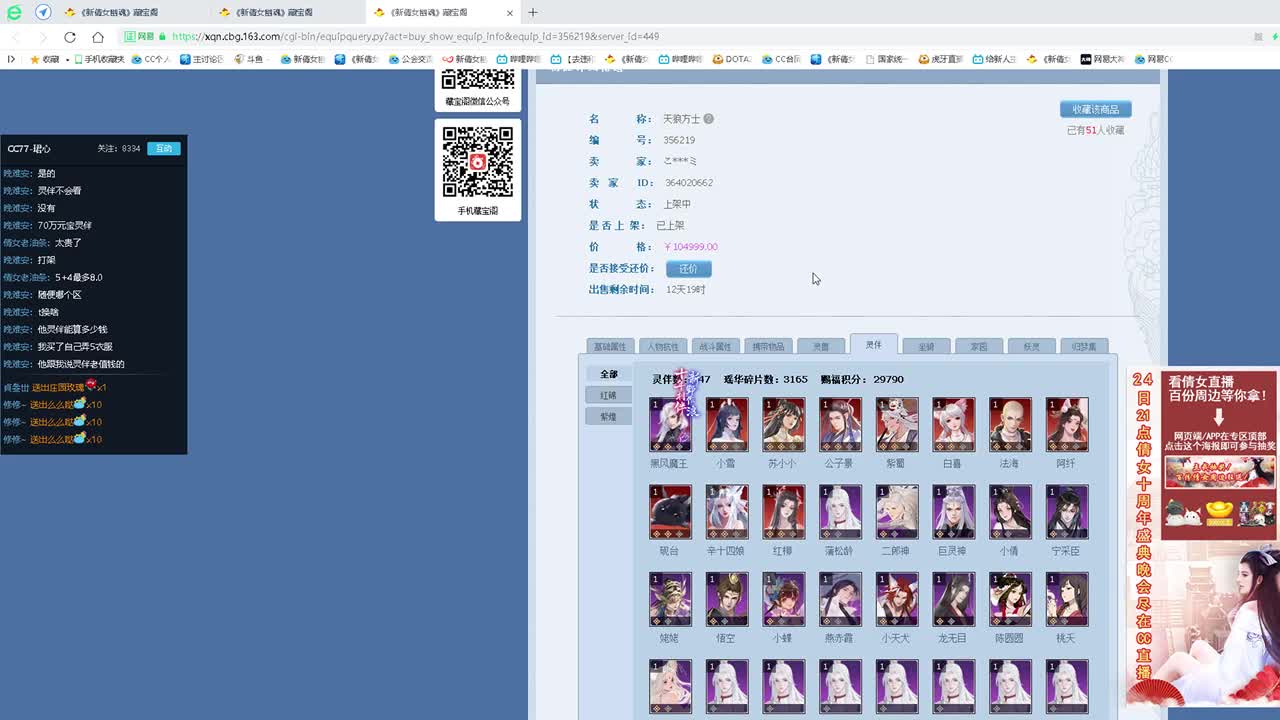The height and width of the screenshot is (720, 1280).
Task: Open the 战斗属性 tab
Action: pyautogui.click(x=715, y=346)
